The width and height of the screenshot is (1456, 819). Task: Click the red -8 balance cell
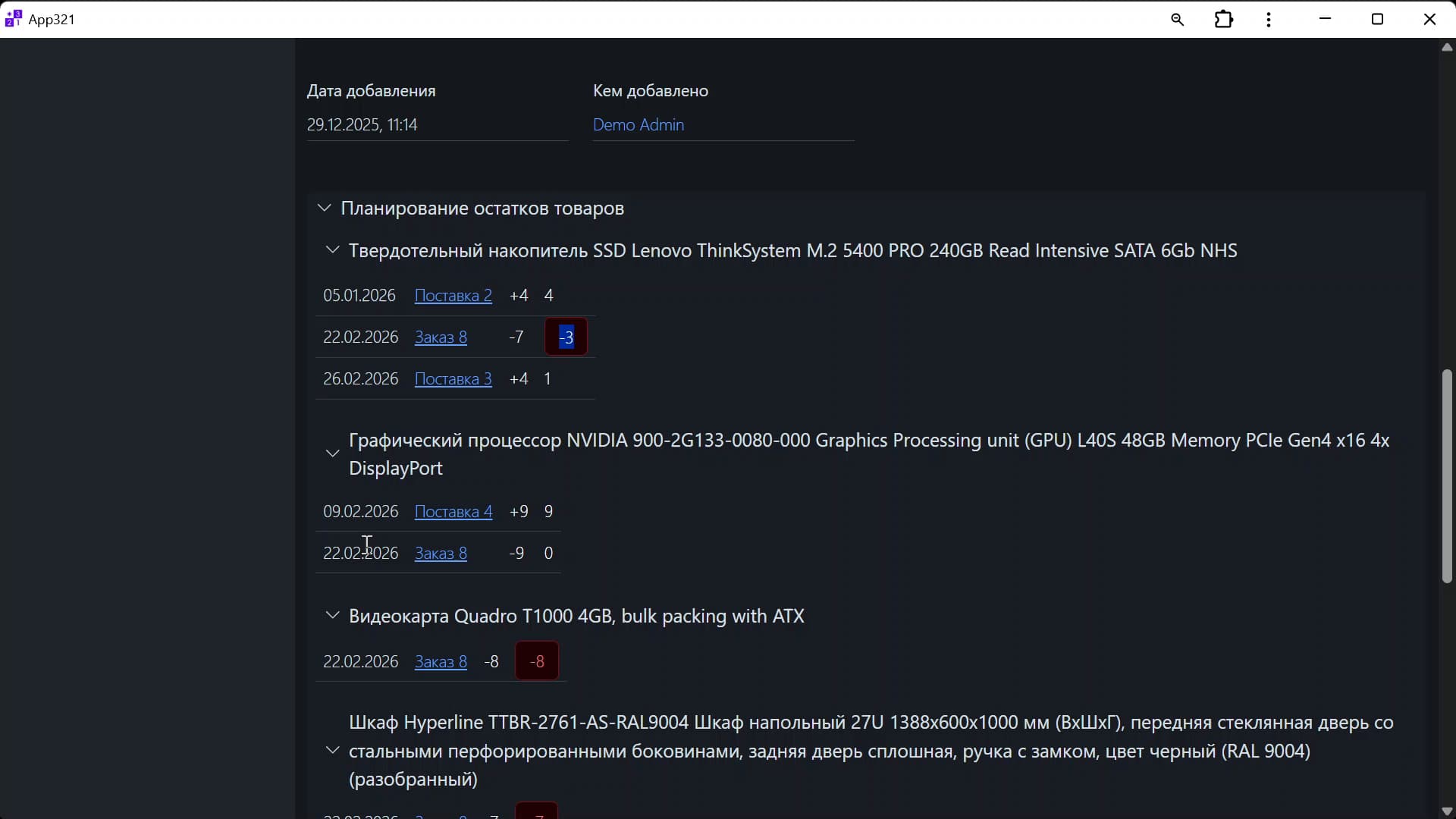pos(537,662)
